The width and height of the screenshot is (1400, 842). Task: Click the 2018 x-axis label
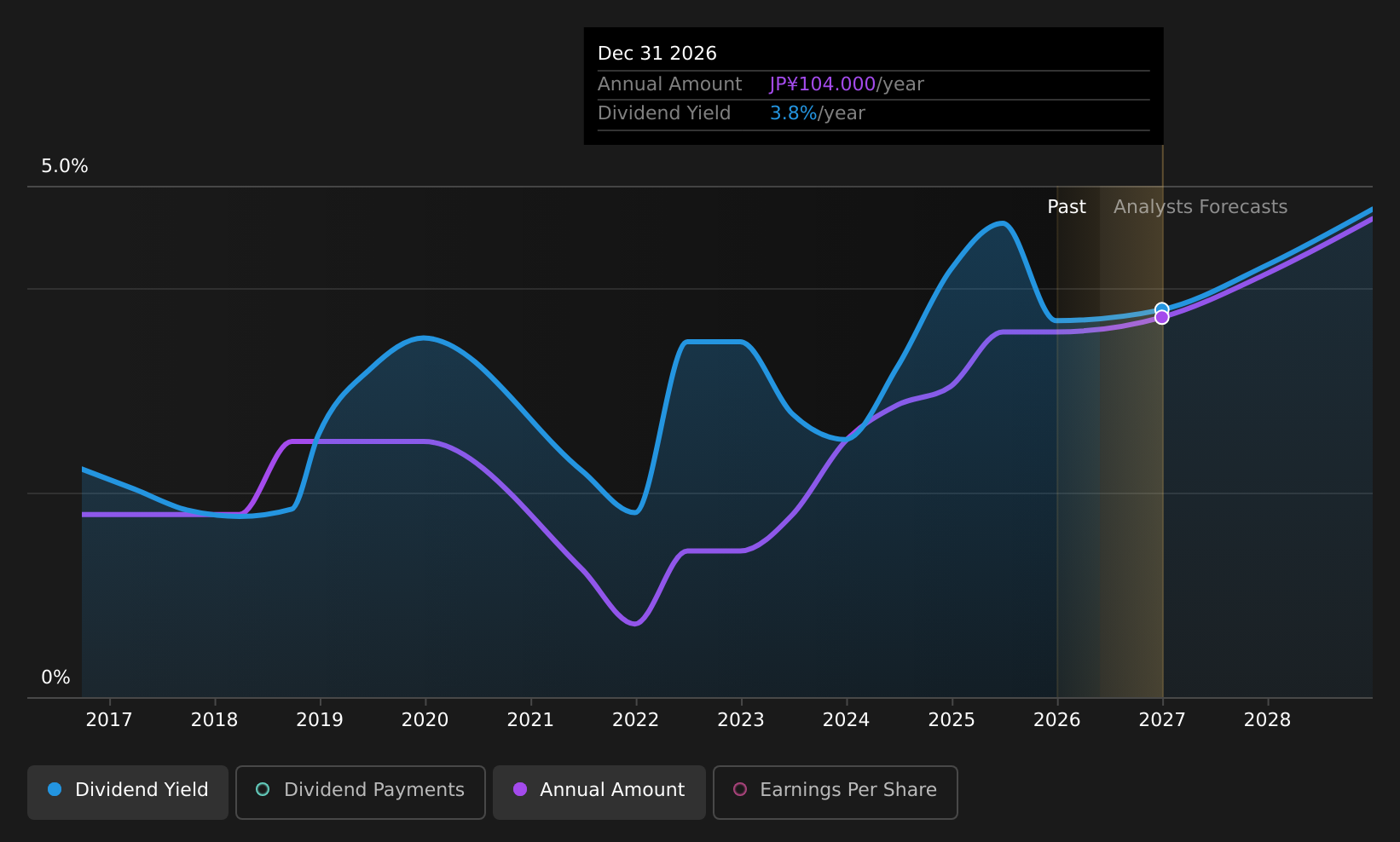coord(215,720)
